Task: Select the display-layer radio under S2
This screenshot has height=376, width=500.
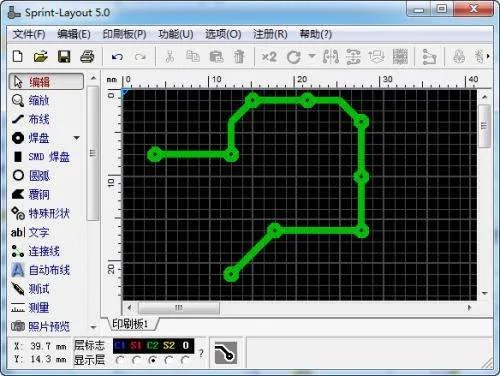Action: (169, 360)
